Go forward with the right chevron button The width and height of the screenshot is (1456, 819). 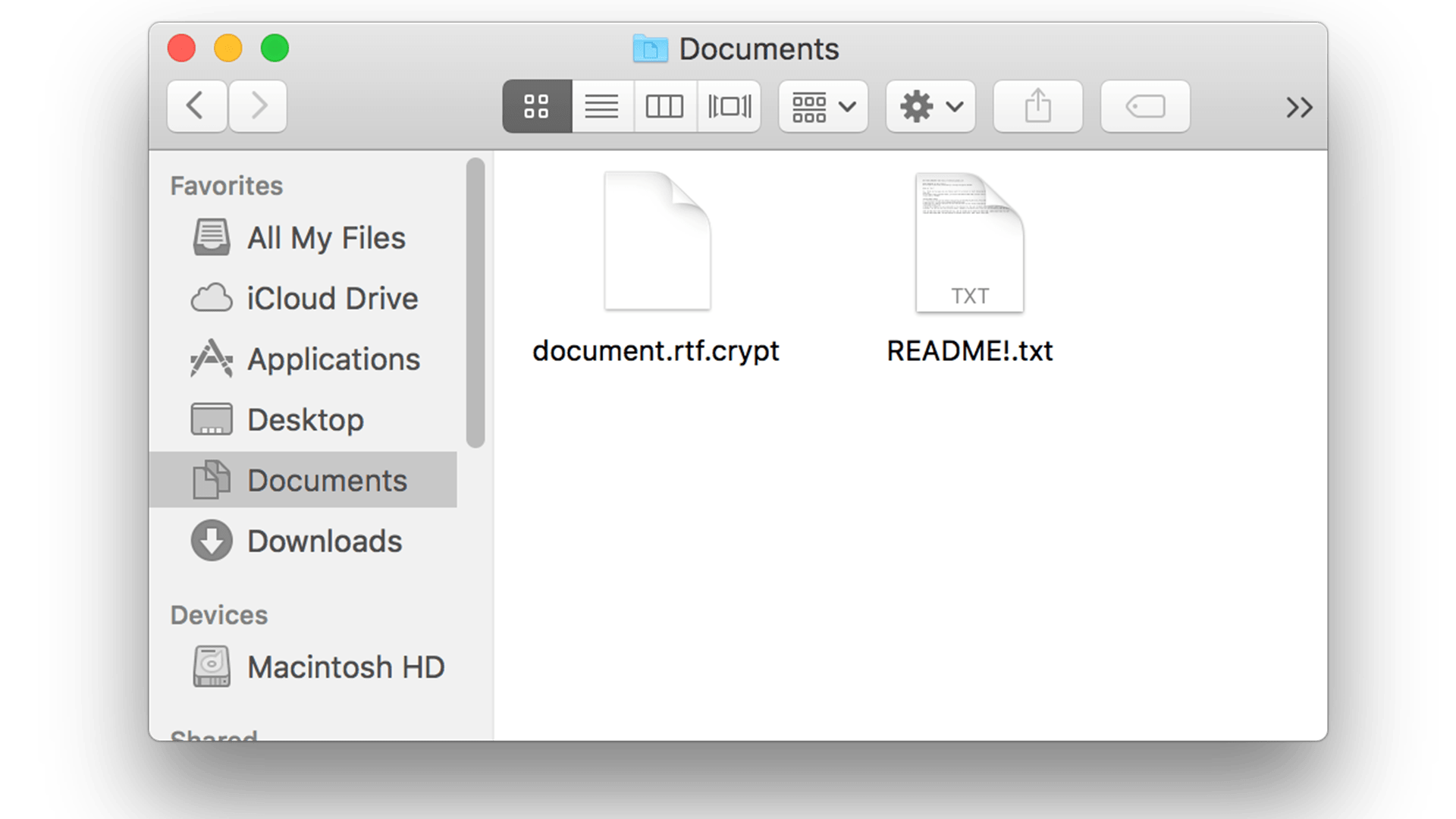258,106
